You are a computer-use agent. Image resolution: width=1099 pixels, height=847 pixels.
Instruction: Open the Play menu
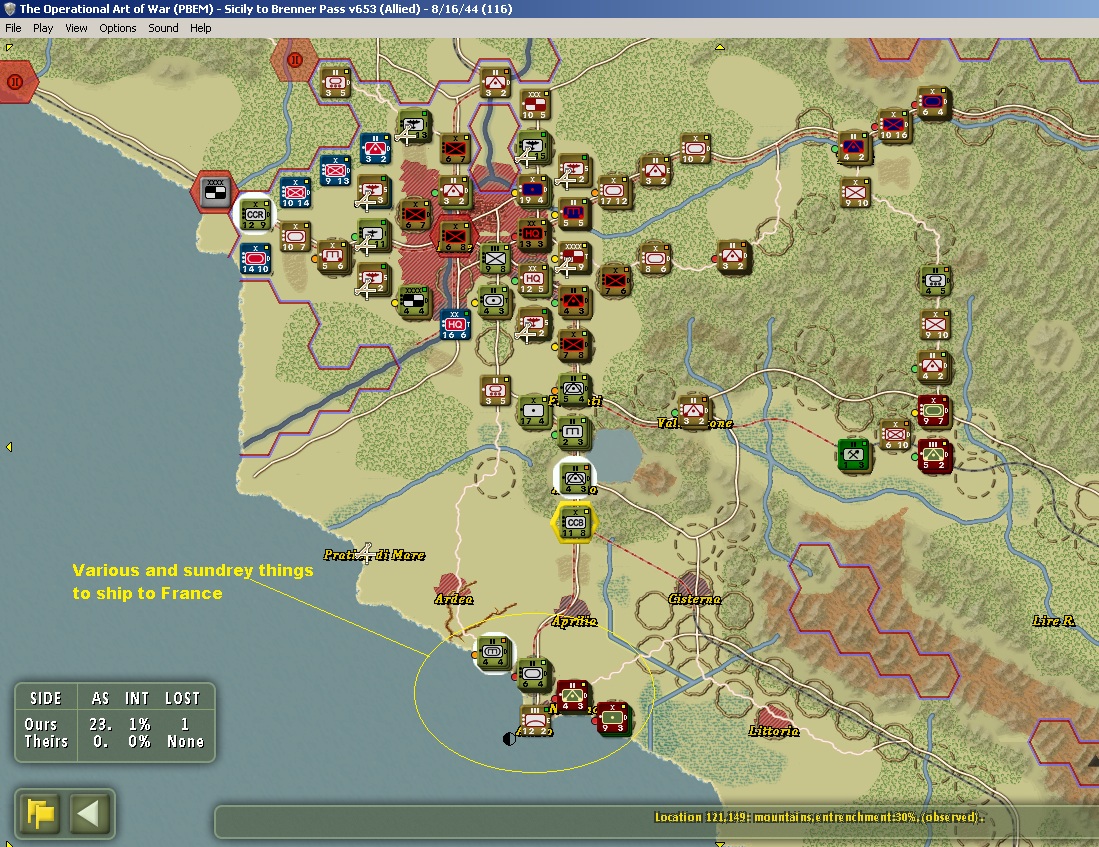tap(43, 28)
